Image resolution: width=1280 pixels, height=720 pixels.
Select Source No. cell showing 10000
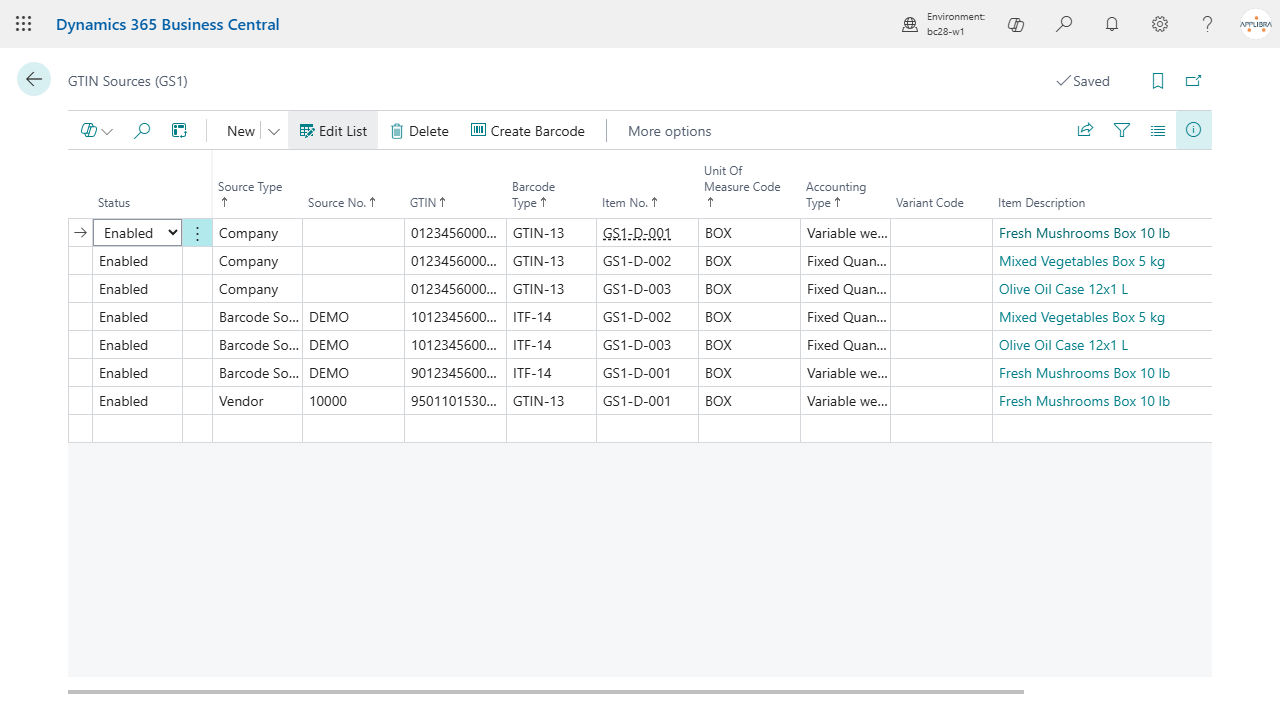[353, 401]
